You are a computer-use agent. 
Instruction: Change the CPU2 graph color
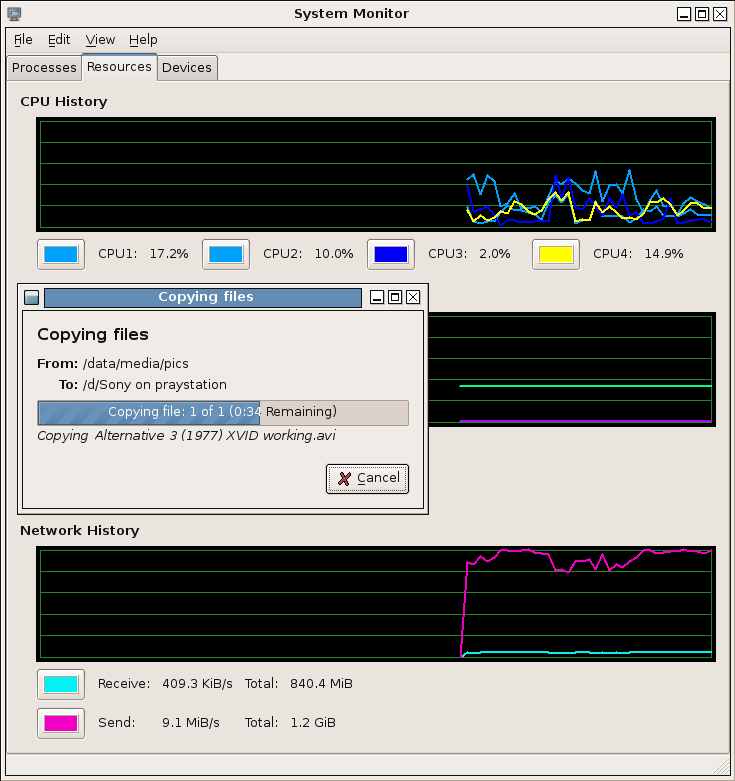coord(226,255)
